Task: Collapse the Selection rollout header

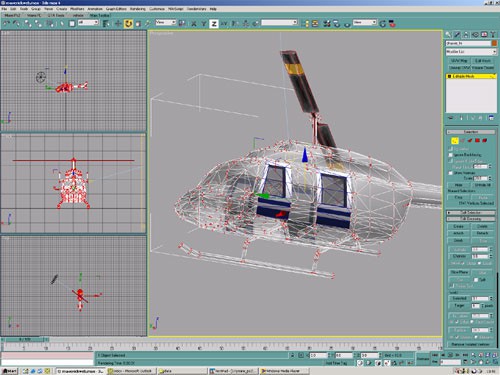Action: click(x=471, y=132)
